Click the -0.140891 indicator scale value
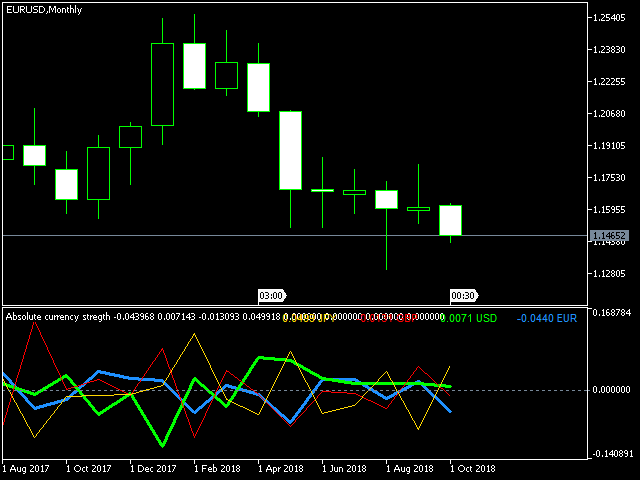This screenshot has width=640, height=480. (x=611, y=453)
